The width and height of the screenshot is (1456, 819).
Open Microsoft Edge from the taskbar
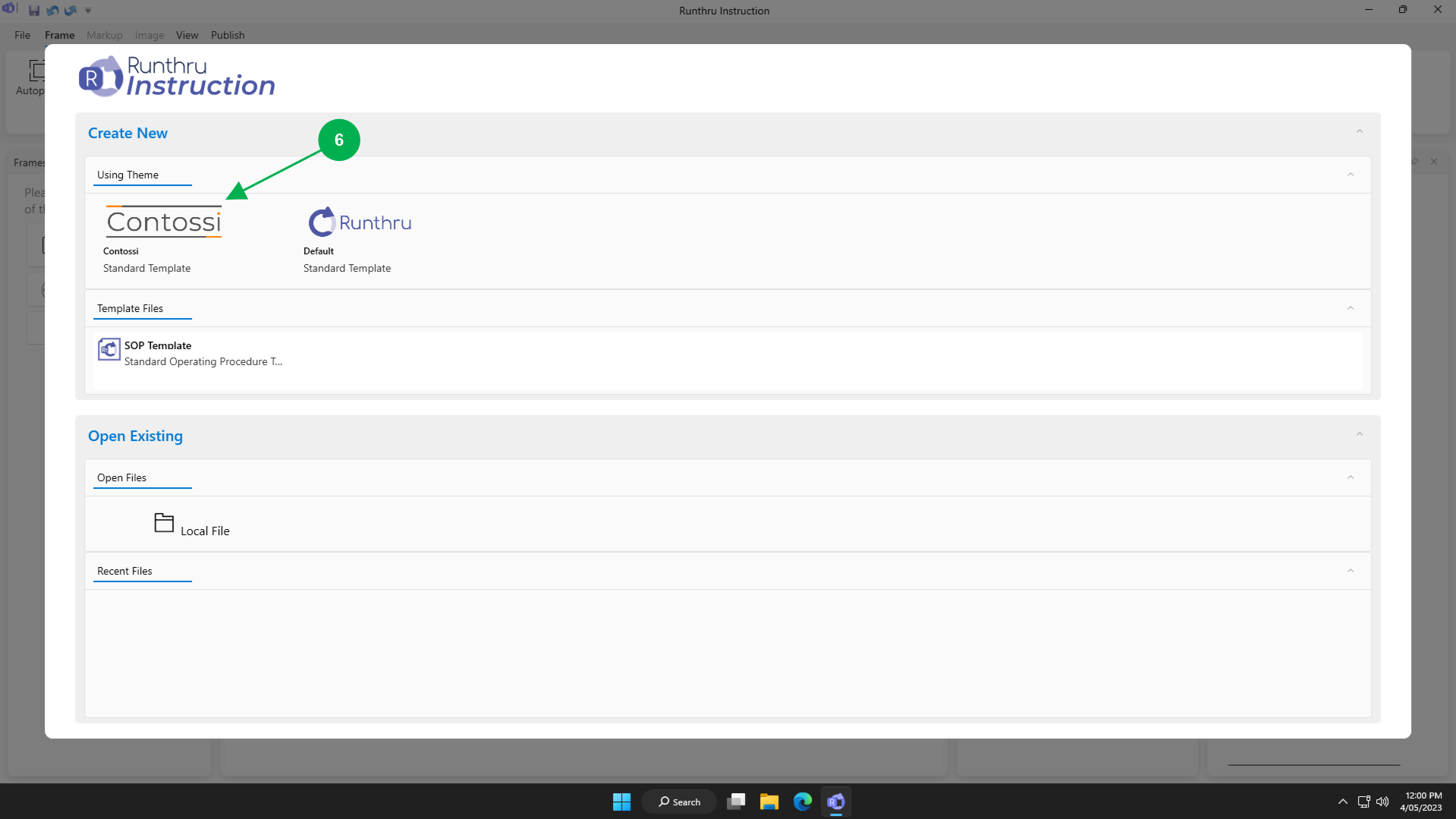[802, 802]
